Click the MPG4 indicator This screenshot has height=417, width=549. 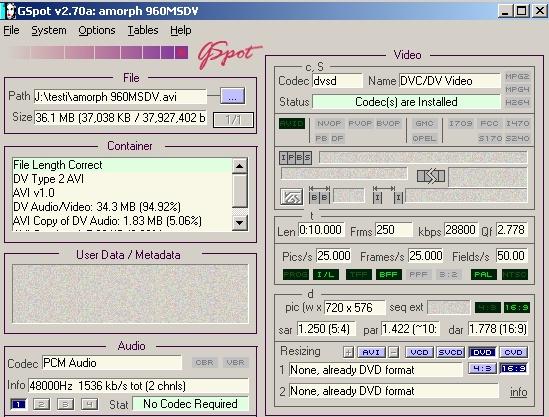(517, 89)
